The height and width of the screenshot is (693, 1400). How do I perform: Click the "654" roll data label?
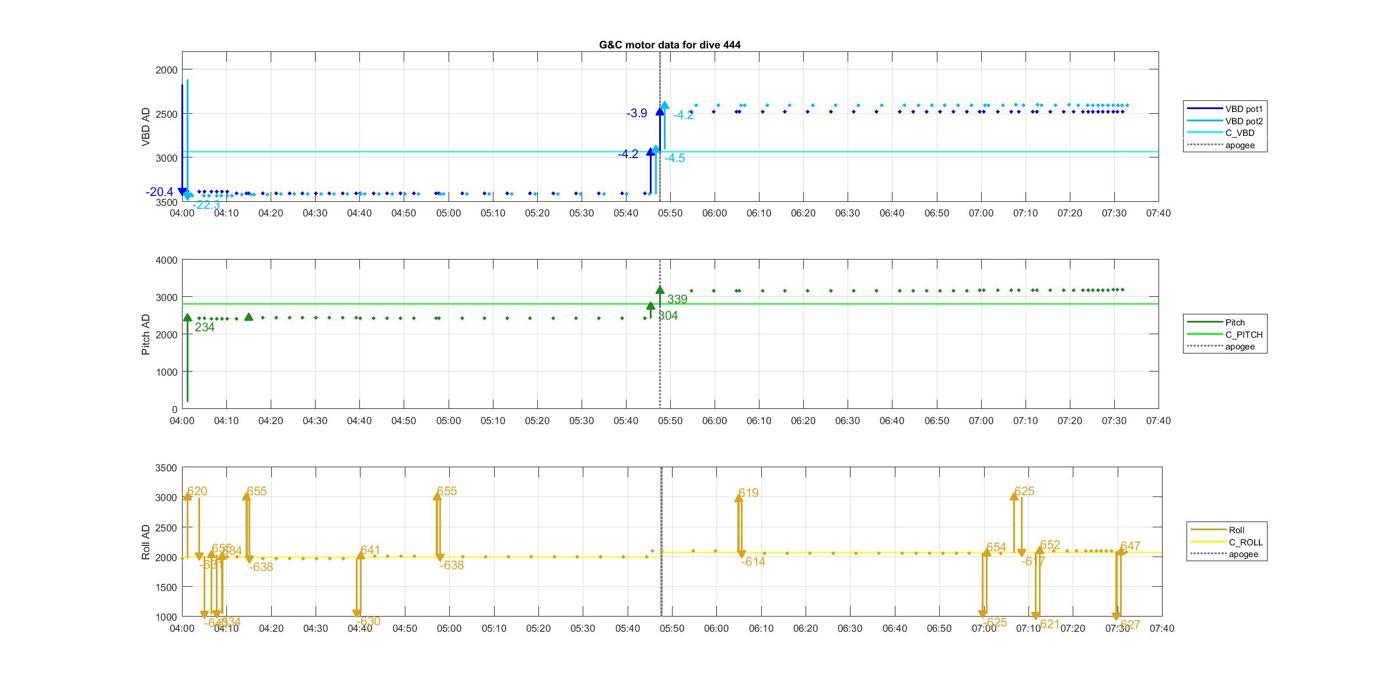point(996,548)
